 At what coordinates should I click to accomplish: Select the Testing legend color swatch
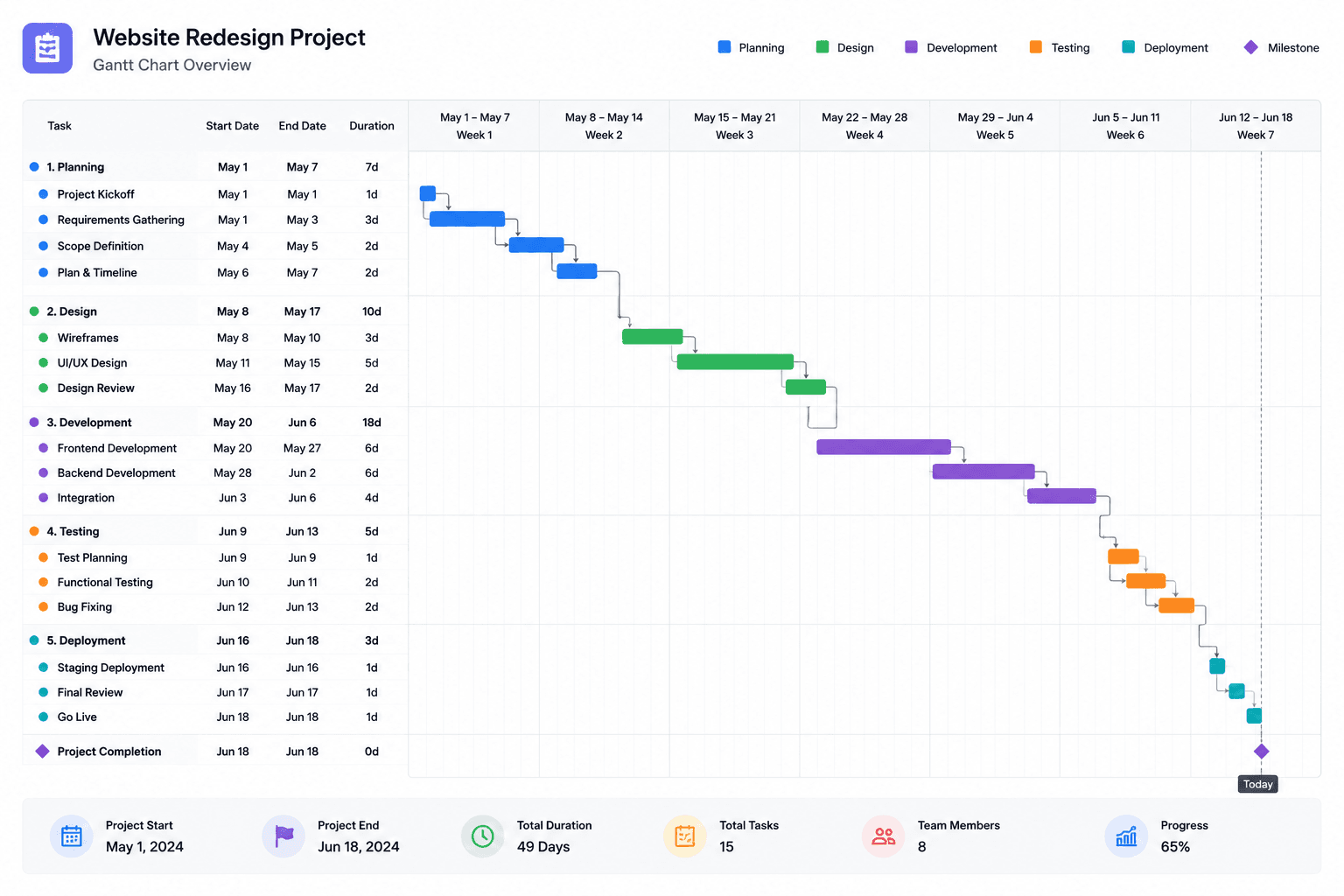coord(1036,47)
